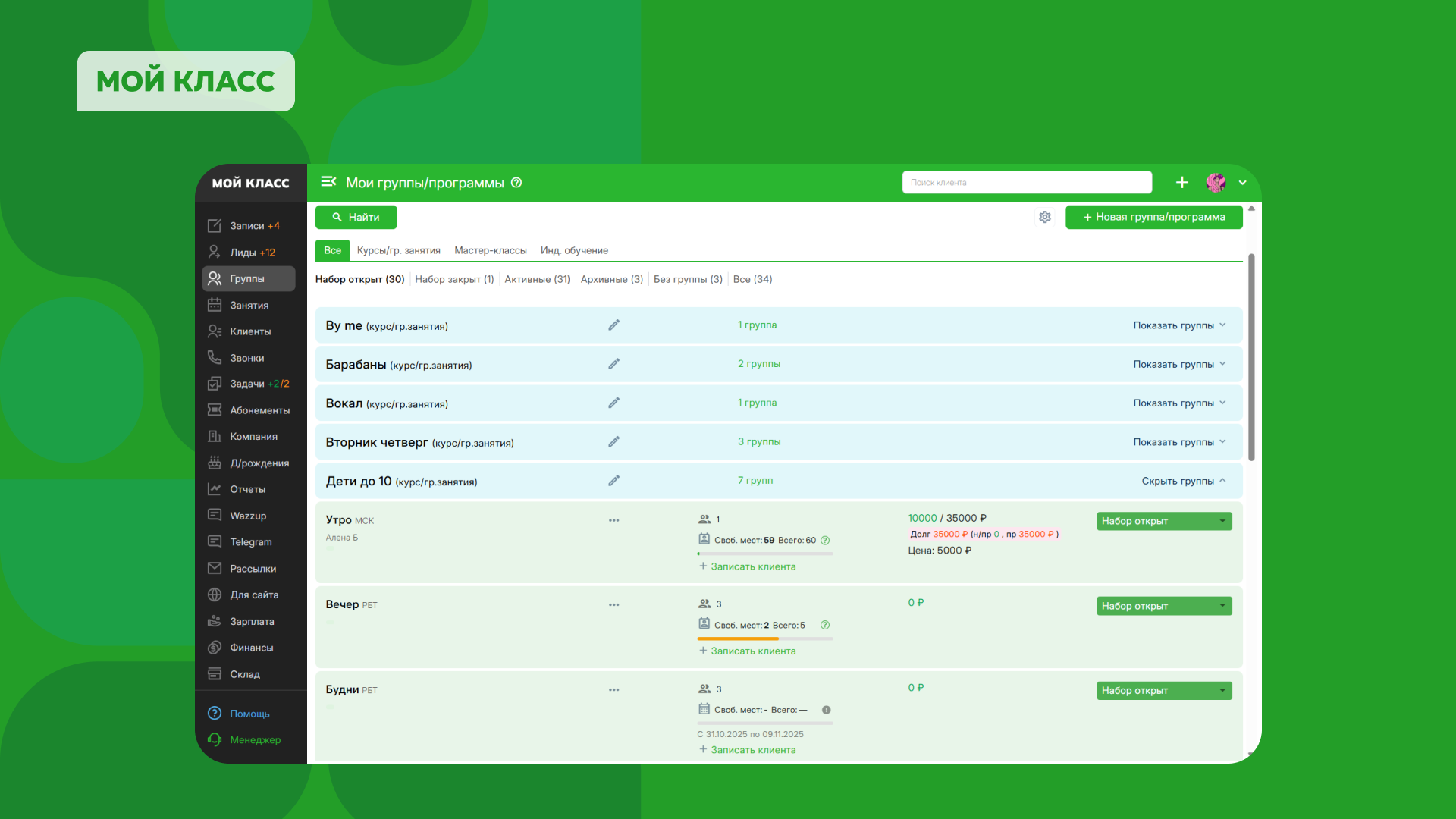Viewport: 1456px width, 819px height.
Task: Open Wazzup section in sidebar
Action: [248, 516]
